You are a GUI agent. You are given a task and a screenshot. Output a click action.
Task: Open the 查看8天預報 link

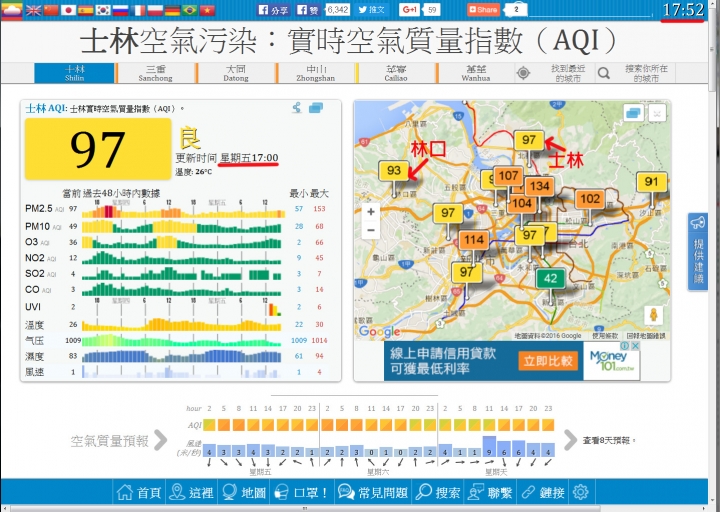coord(609,440)
